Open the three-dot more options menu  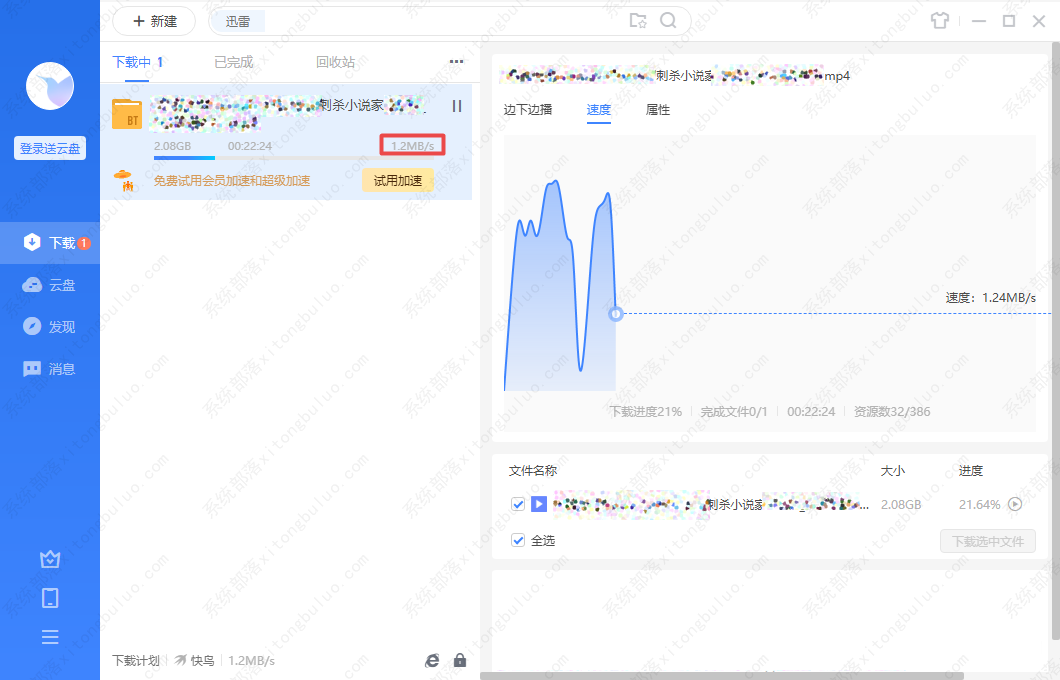click(457, 62)
